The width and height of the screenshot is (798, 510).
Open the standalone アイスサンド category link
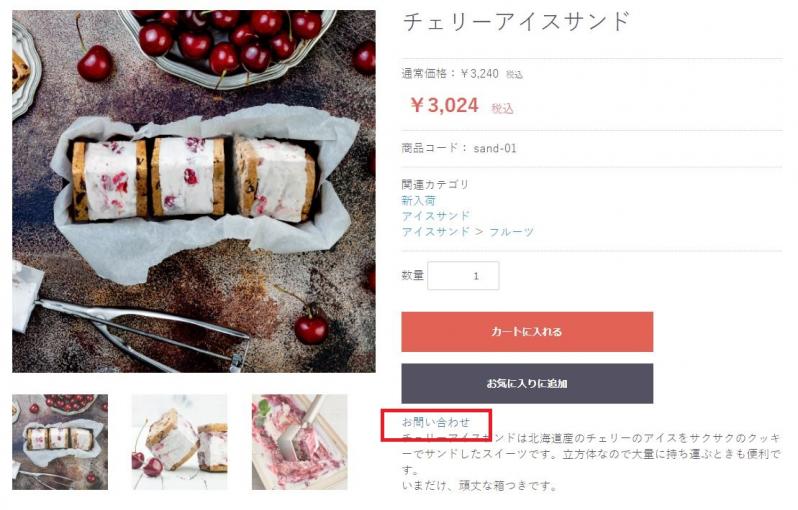[435, 216]
